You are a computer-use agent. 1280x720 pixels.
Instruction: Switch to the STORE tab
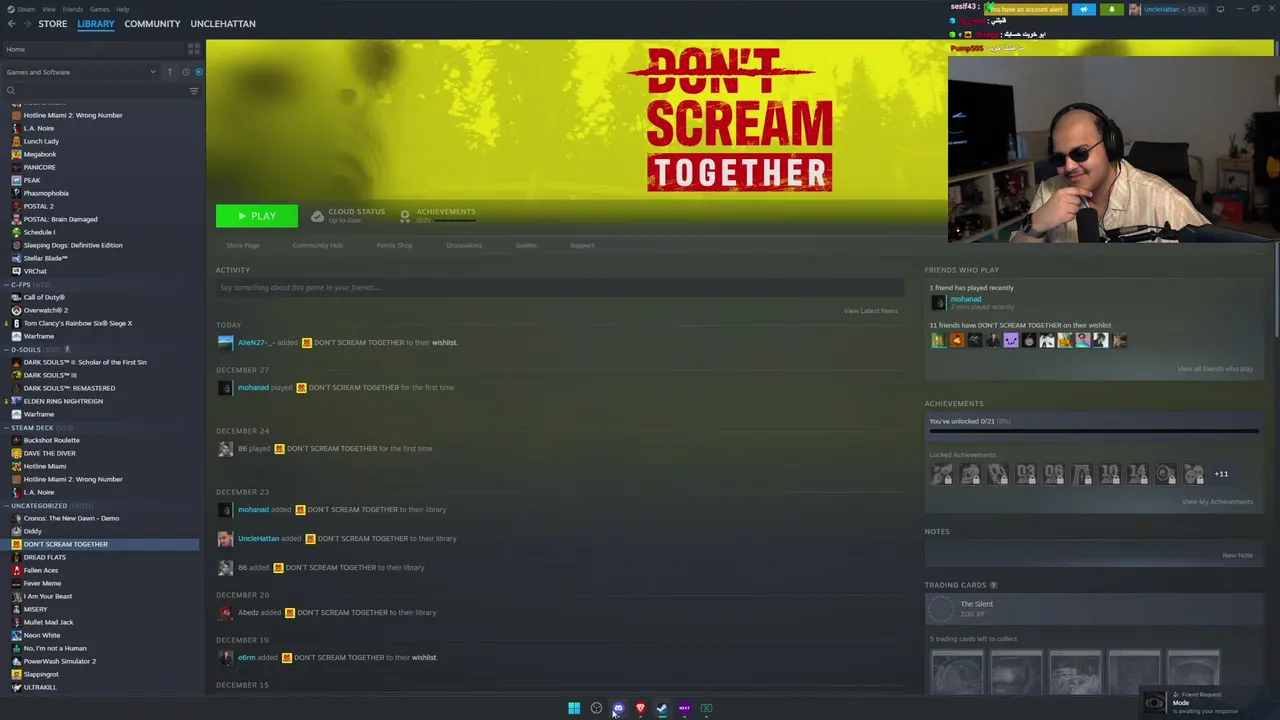(x=53, y=23)
